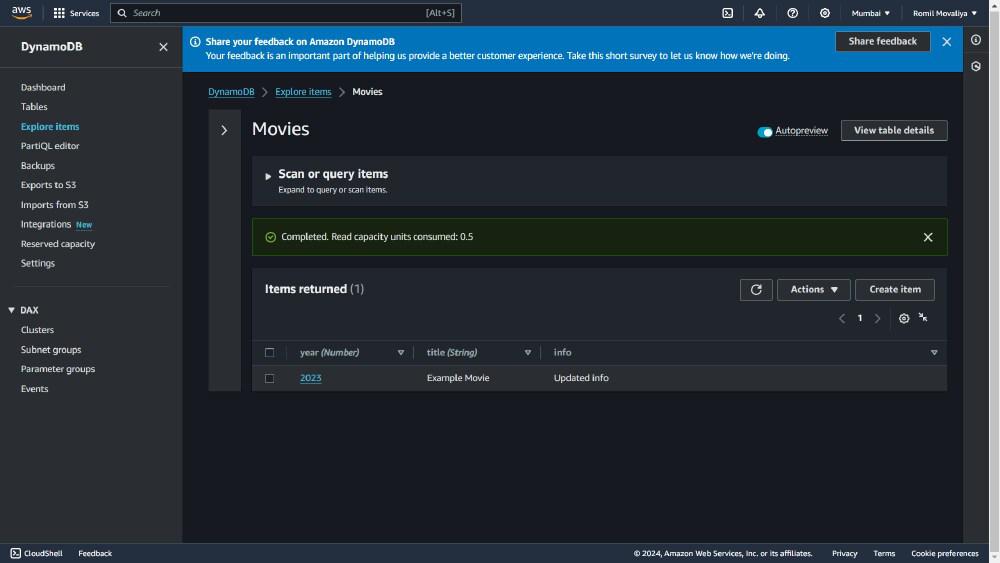Expand the collapsed tables side panel
The width and height of the screenshot is (1000, 563).
click(224, 130)
